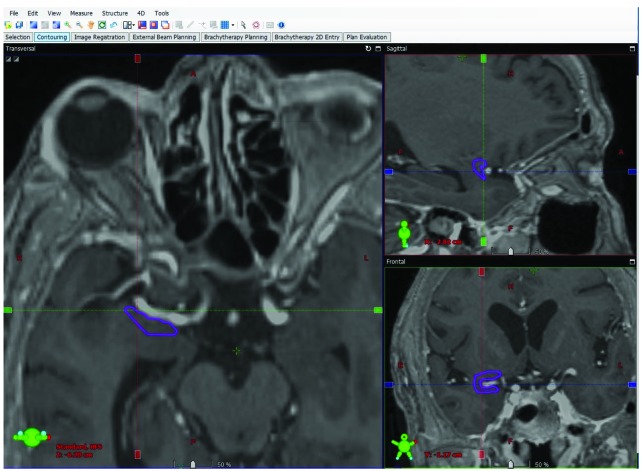Click the pink gear settings icon

(256, 25)
